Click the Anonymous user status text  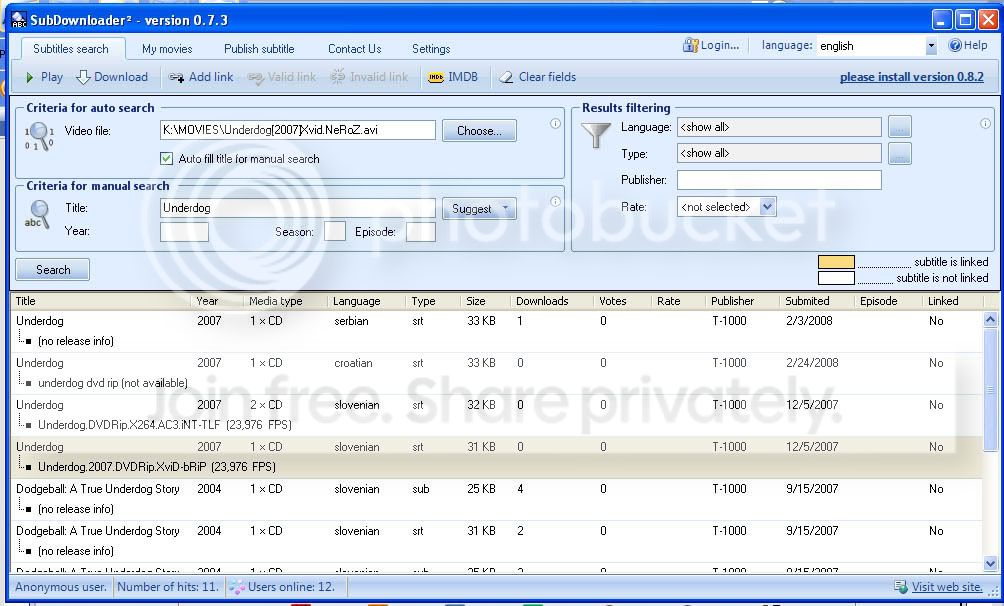pyautogui.click(x=61, y=587)
